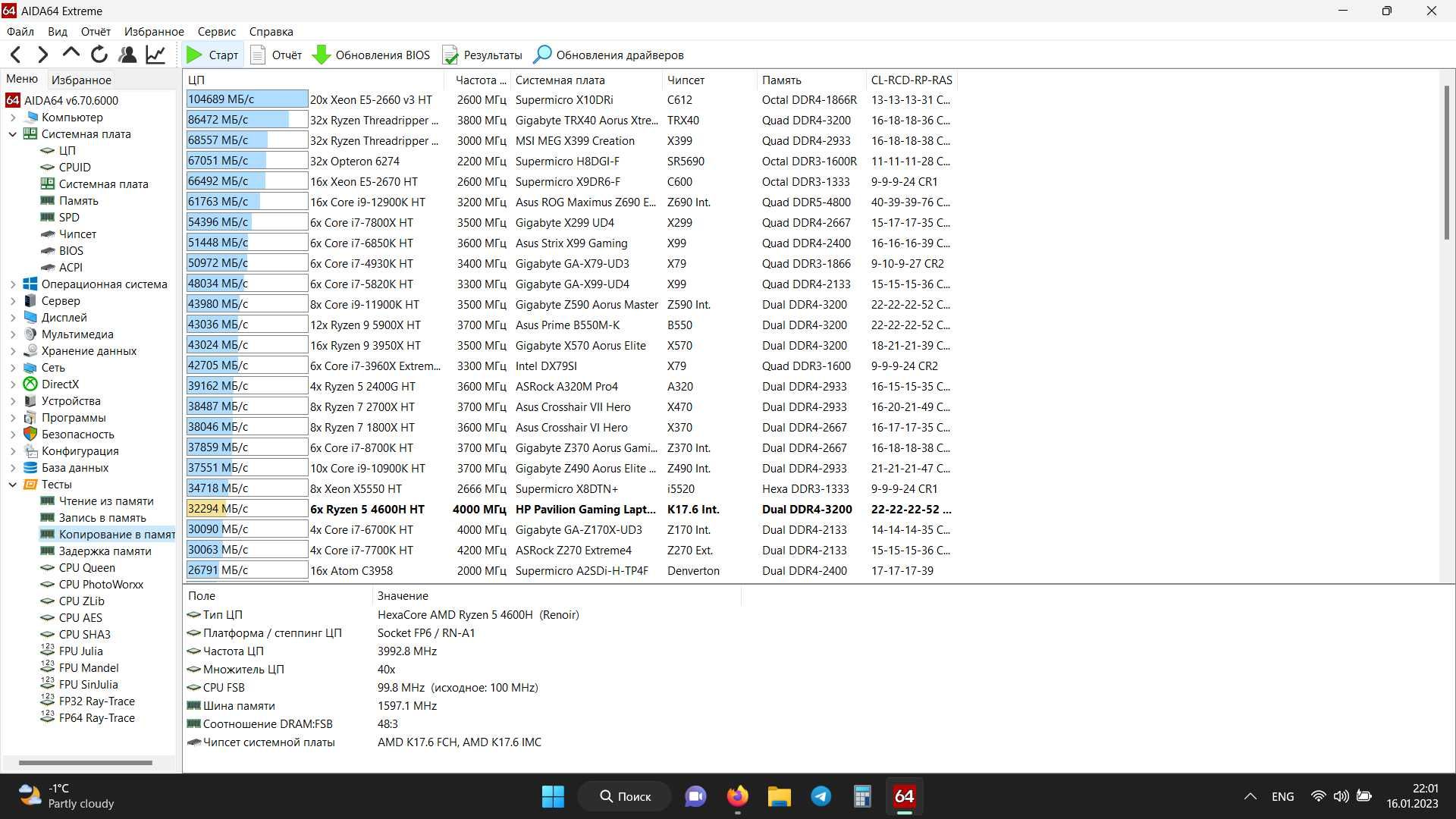Switch to the Меню sidebar tab

(22, 79)
